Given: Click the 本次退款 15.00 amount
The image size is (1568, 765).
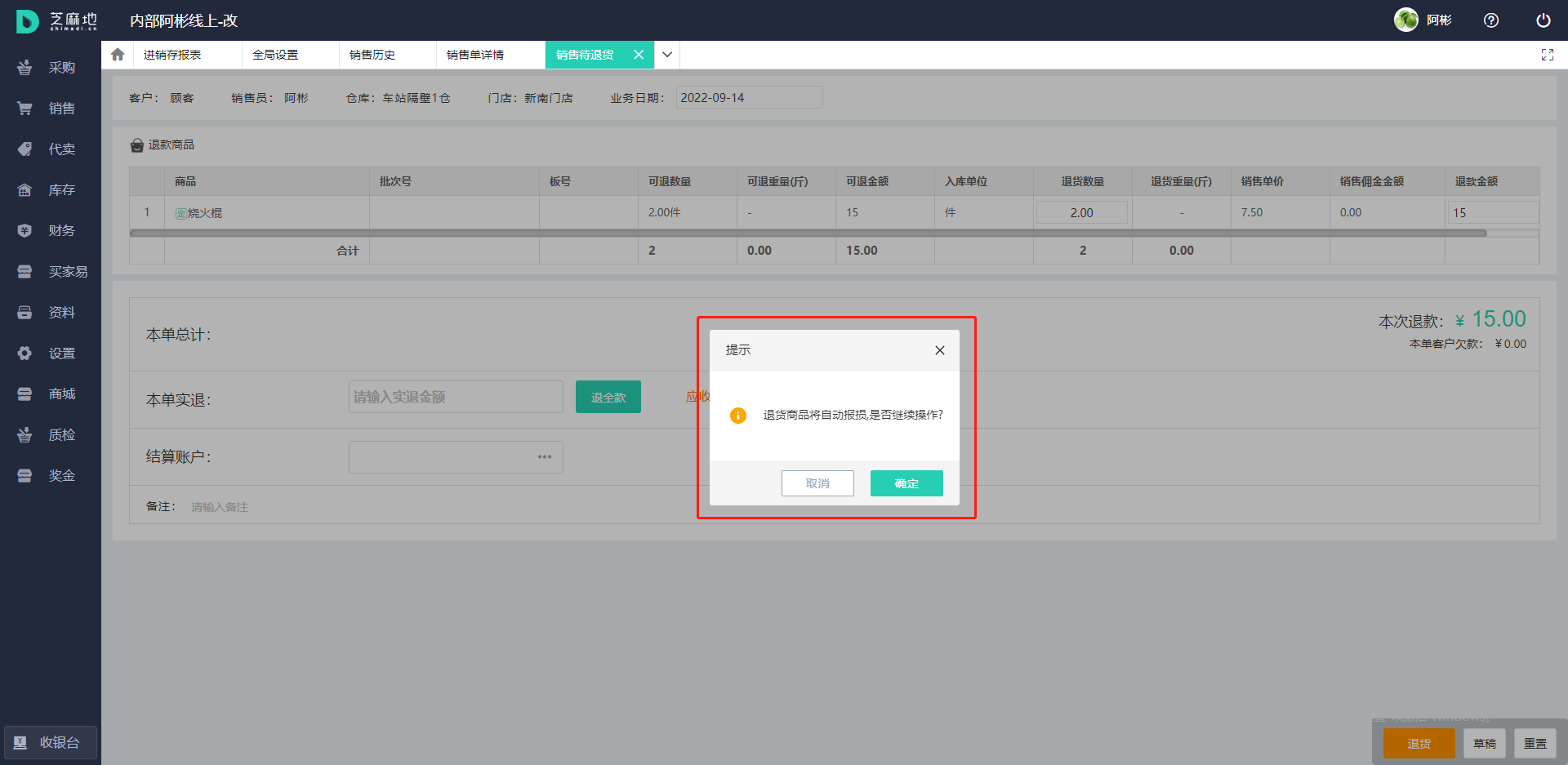Looking at the screenshot, I should click(x=1499, y=319).
